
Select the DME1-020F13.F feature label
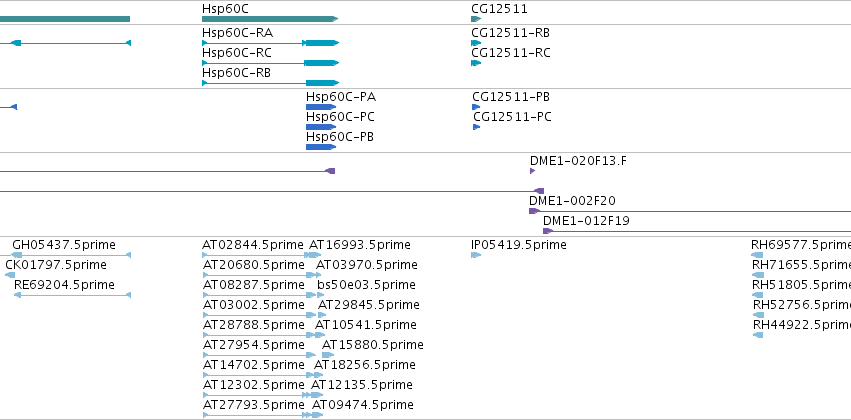tap(579, 161)
